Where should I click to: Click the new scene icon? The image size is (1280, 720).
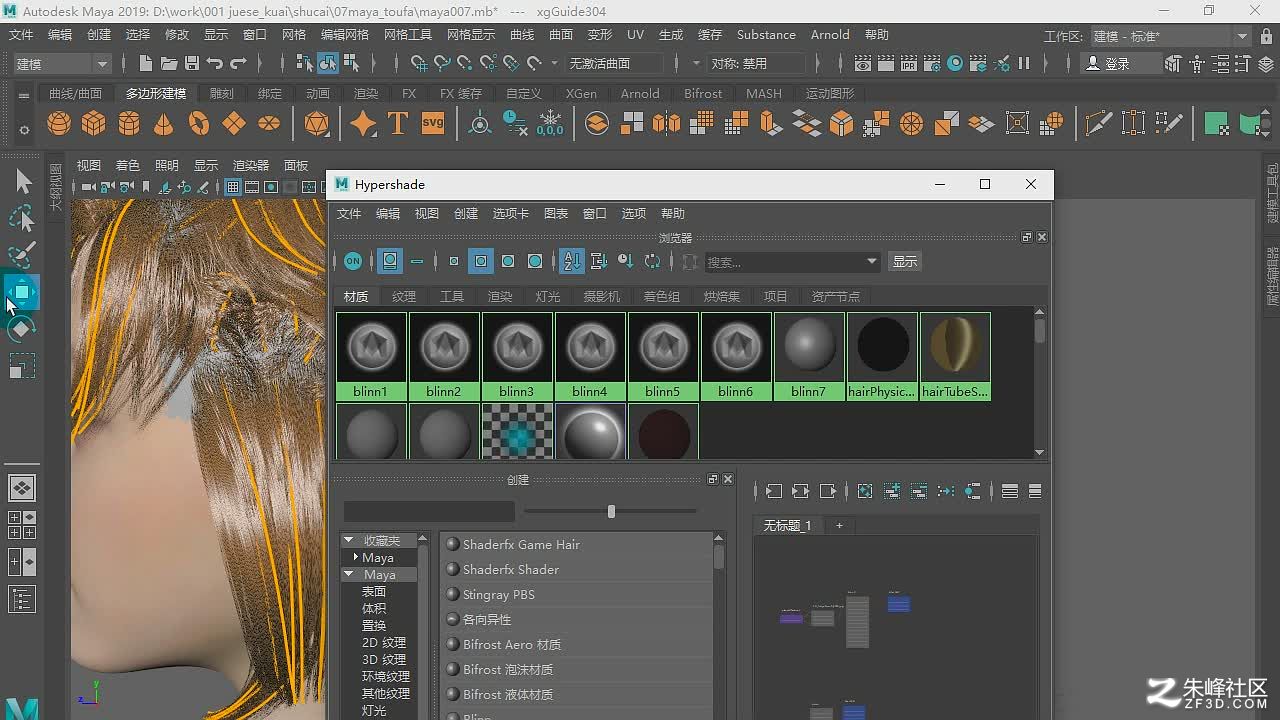tap(146, 63)
